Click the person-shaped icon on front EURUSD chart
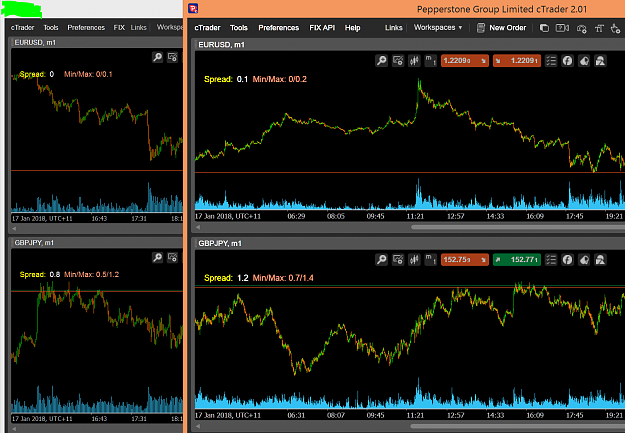Viewport: 625px width, 433px height. pyautogui.click(x=600, y=61)
